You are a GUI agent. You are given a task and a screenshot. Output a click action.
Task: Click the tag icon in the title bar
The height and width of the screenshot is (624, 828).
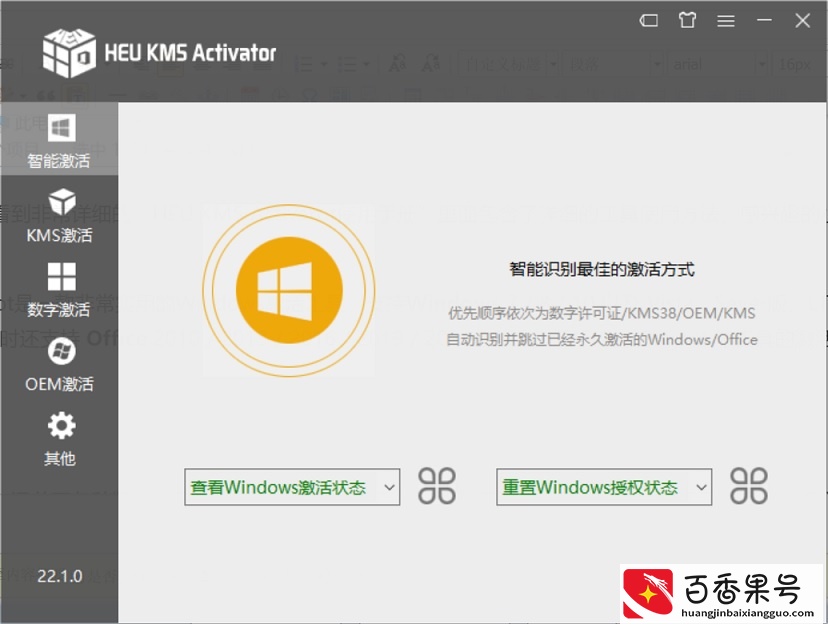648,21
